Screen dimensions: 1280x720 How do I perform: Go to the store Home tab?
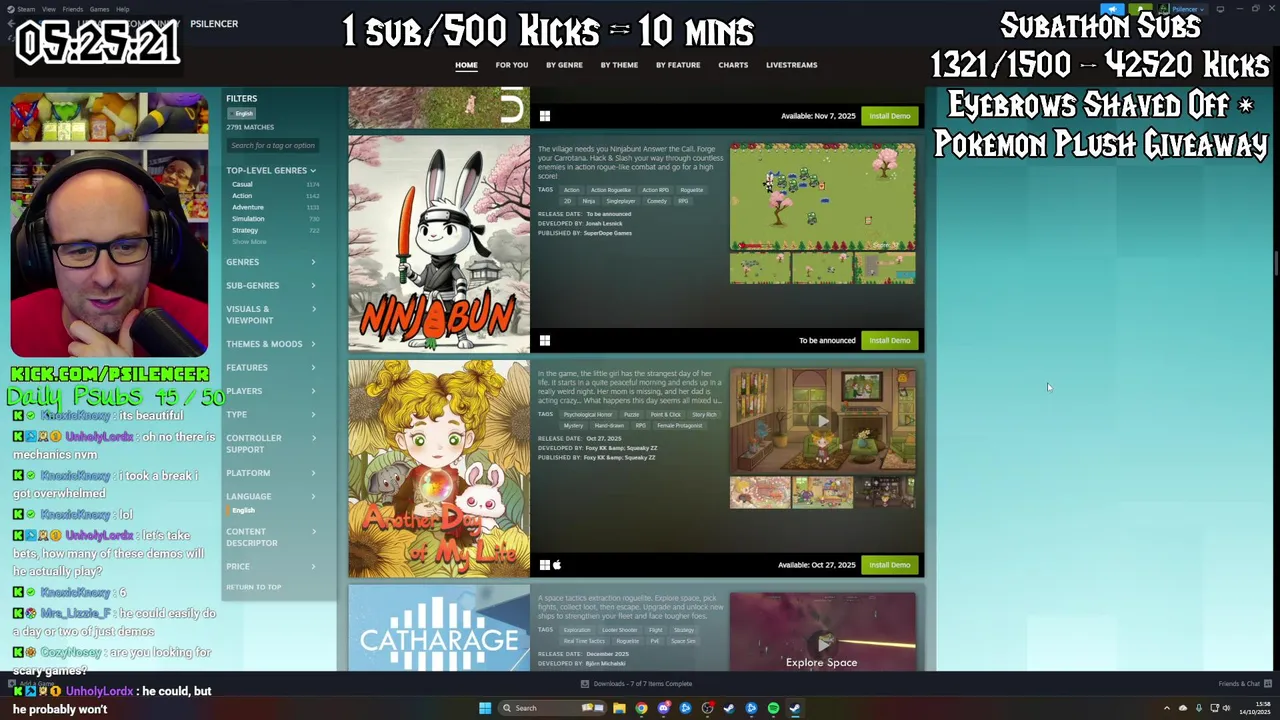466,65
